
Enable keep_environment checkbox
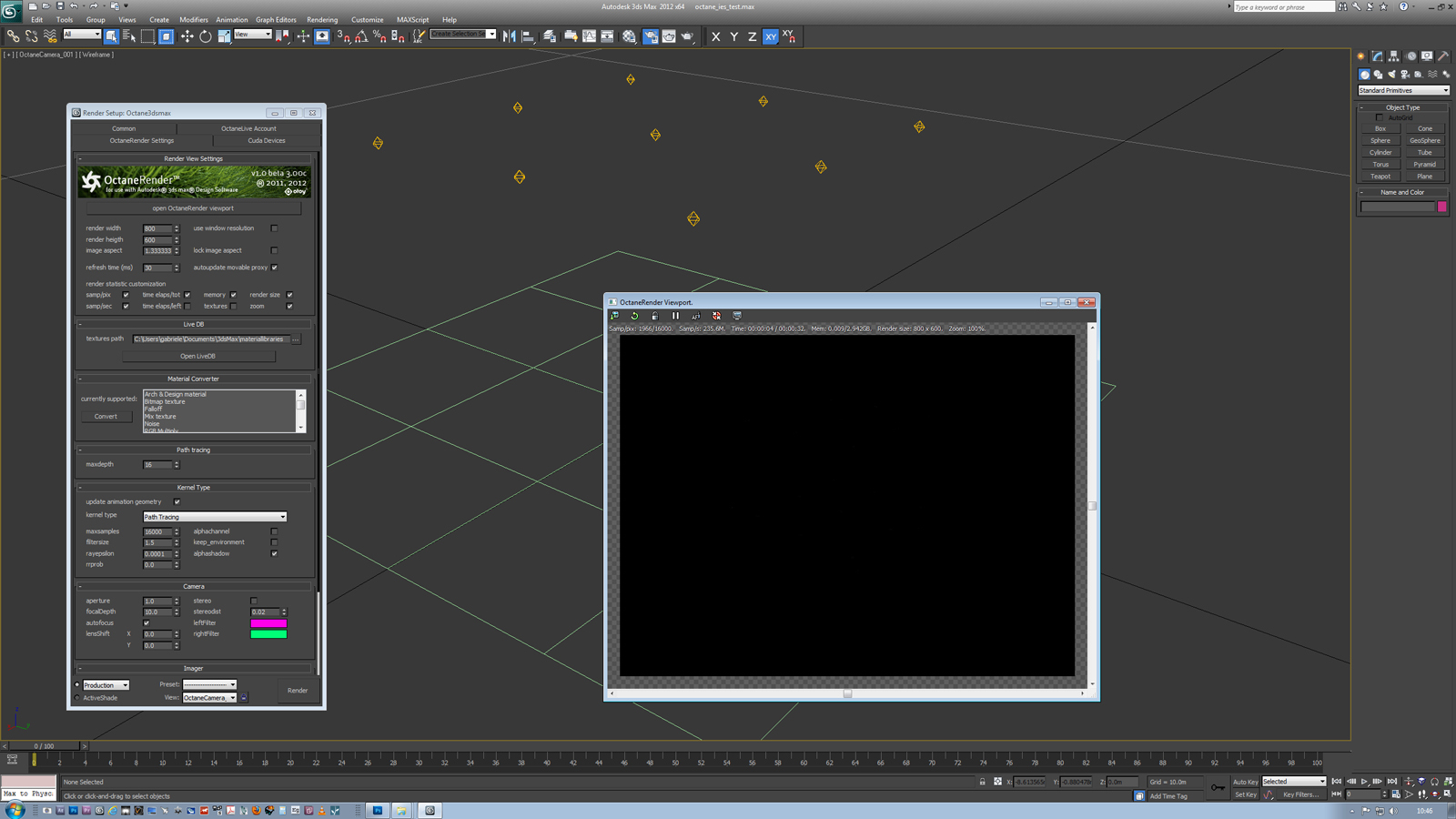[274, 542]
